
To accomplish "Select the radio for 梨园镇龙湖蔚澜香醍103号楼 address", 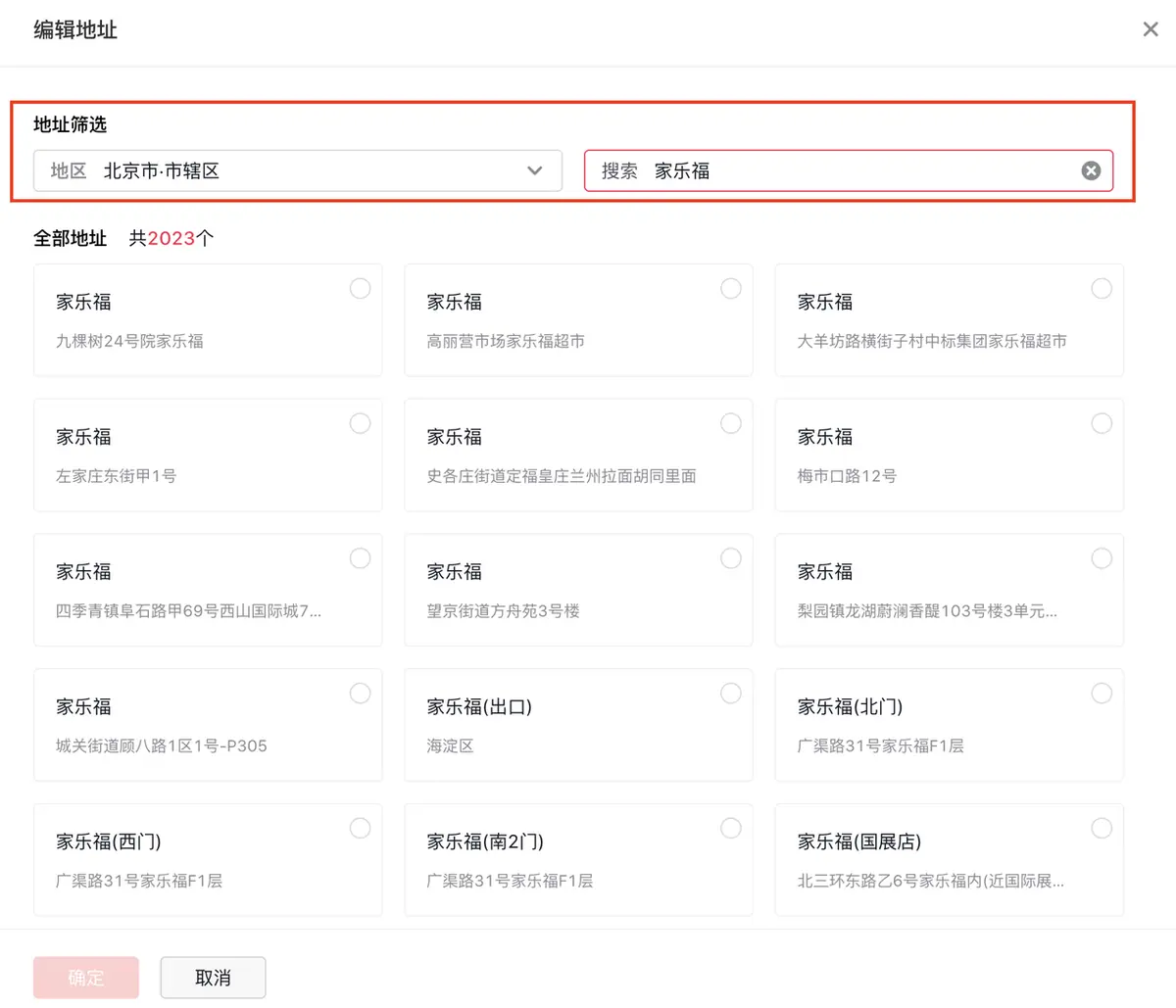I will pyautogui.click(x=1102, y=558).
